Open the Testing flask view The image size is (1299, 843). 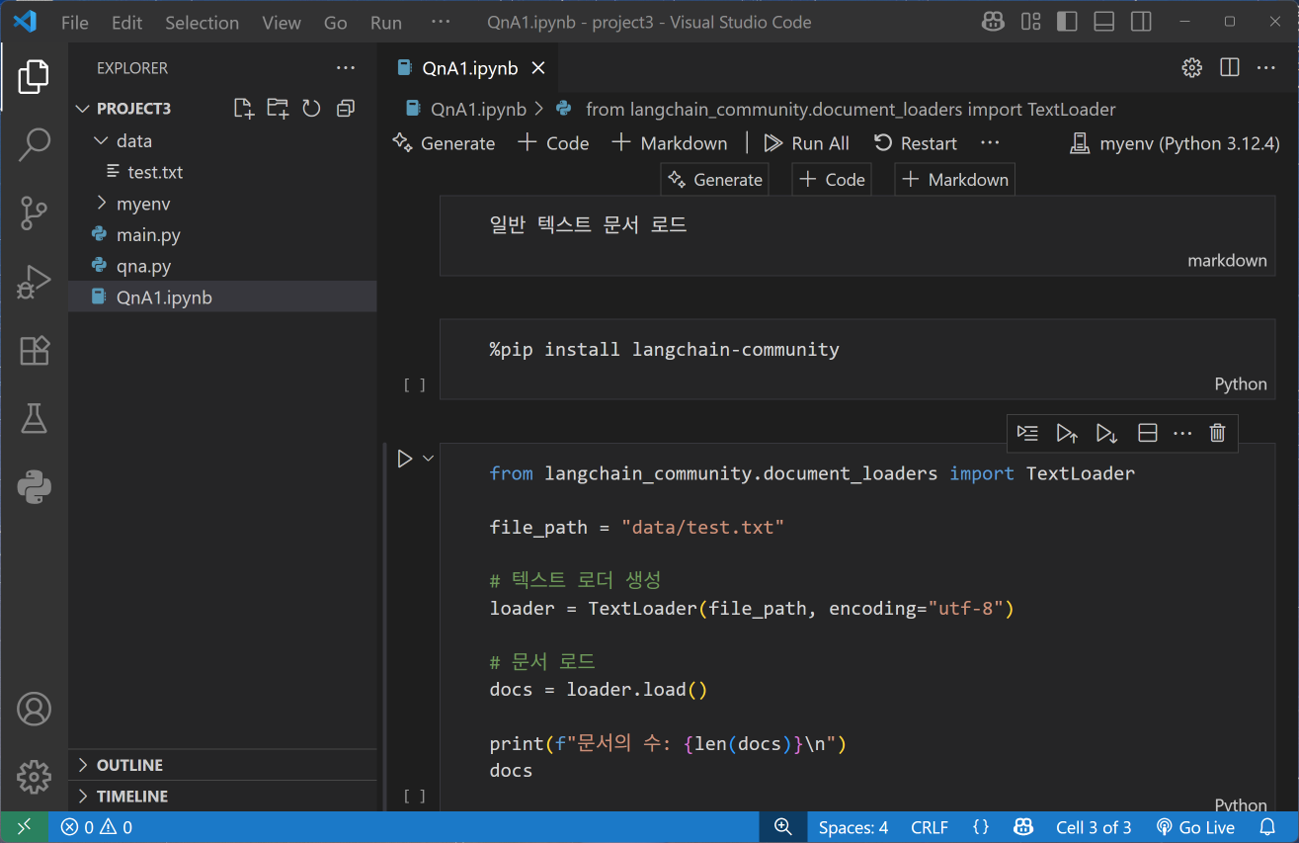(34, 419)
